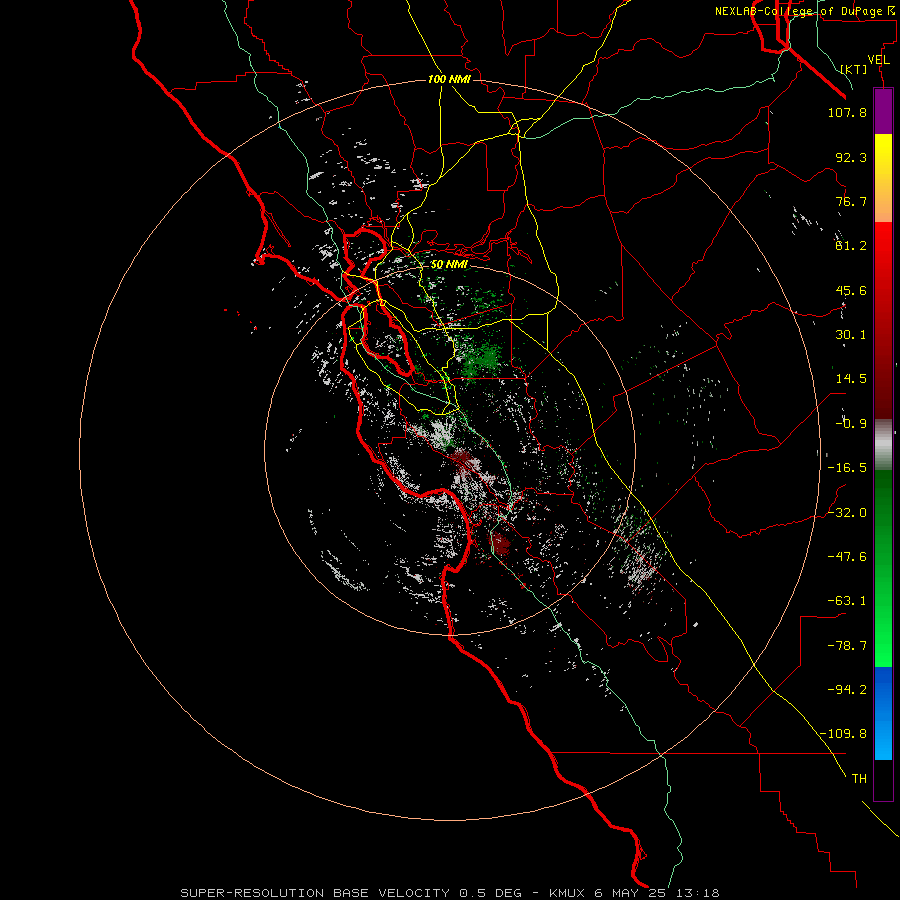Click the yellow-orange segment of the color bar
The width and height of the screenshot is (900, 900).
(883, 178)
